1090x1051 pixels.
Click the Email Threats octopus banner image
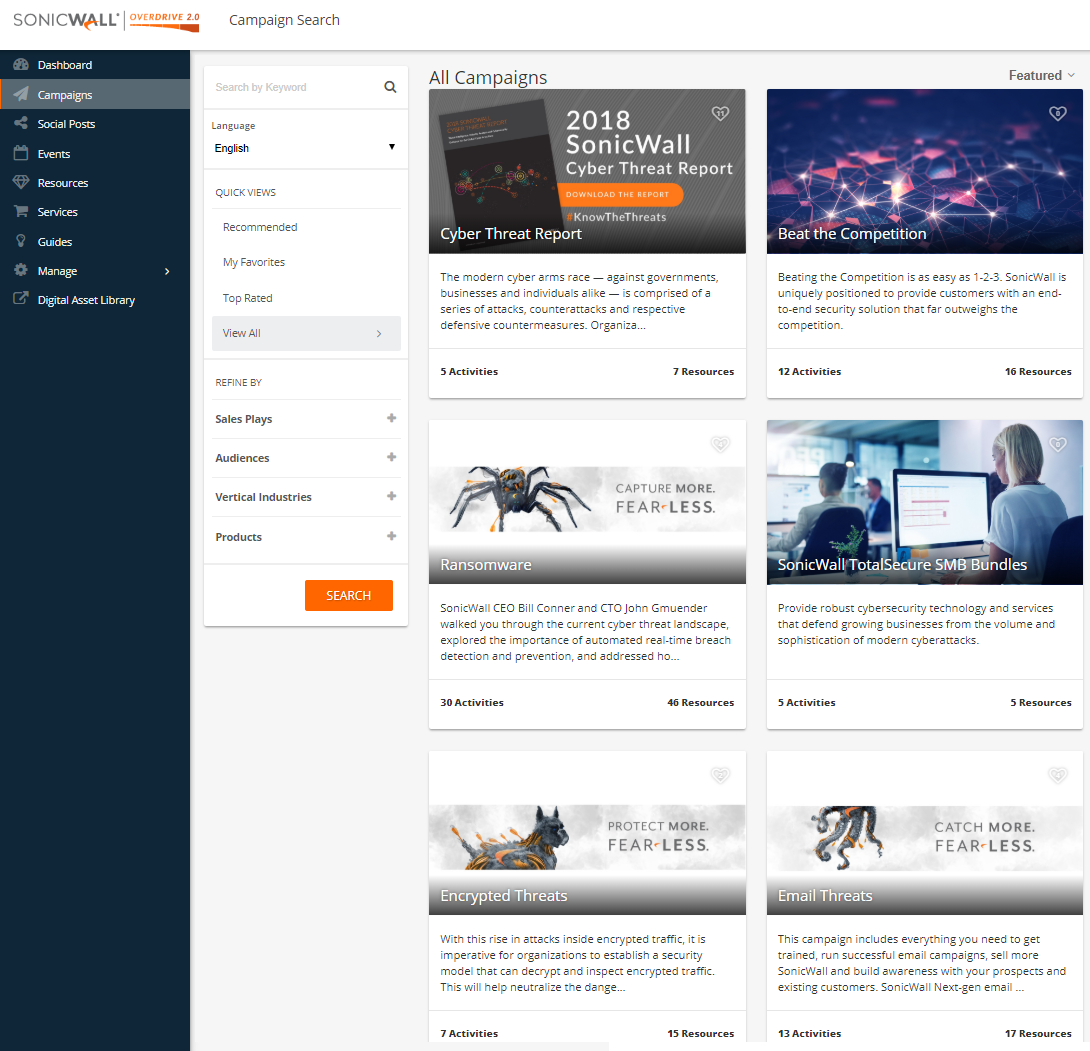[x=925, y=838]
